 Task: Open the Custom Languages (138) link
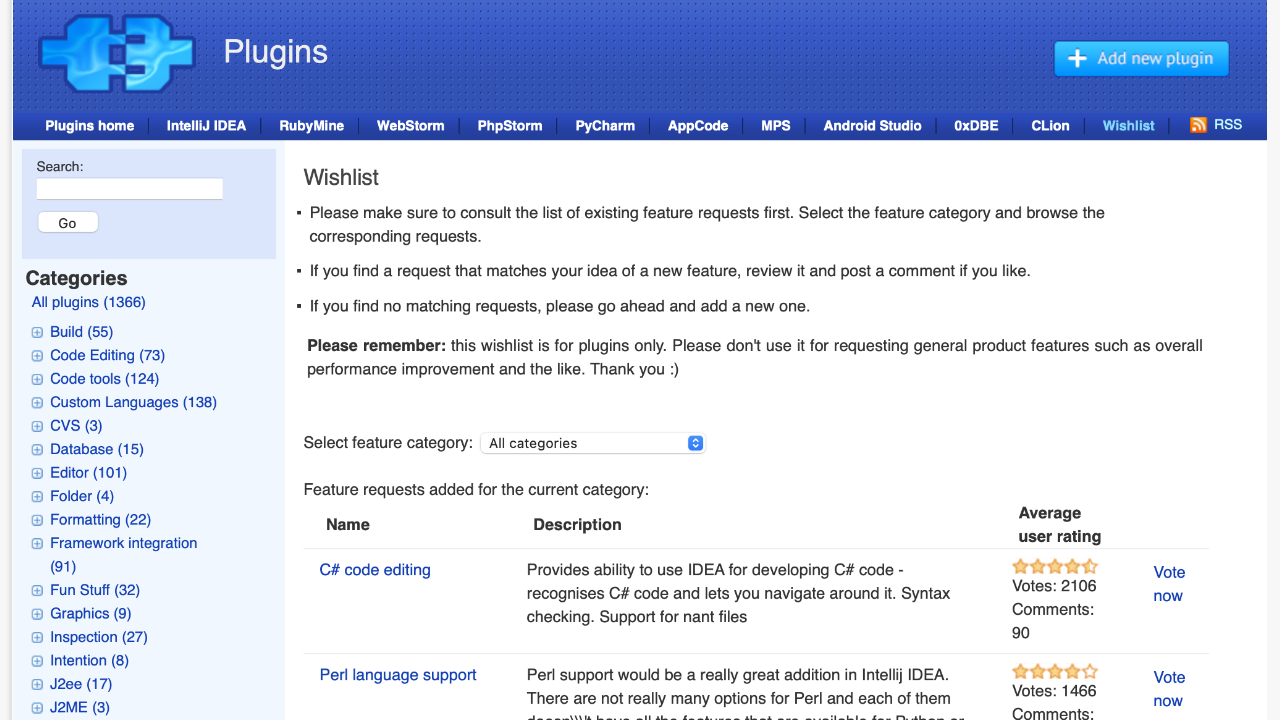click(x=134, y=402)
